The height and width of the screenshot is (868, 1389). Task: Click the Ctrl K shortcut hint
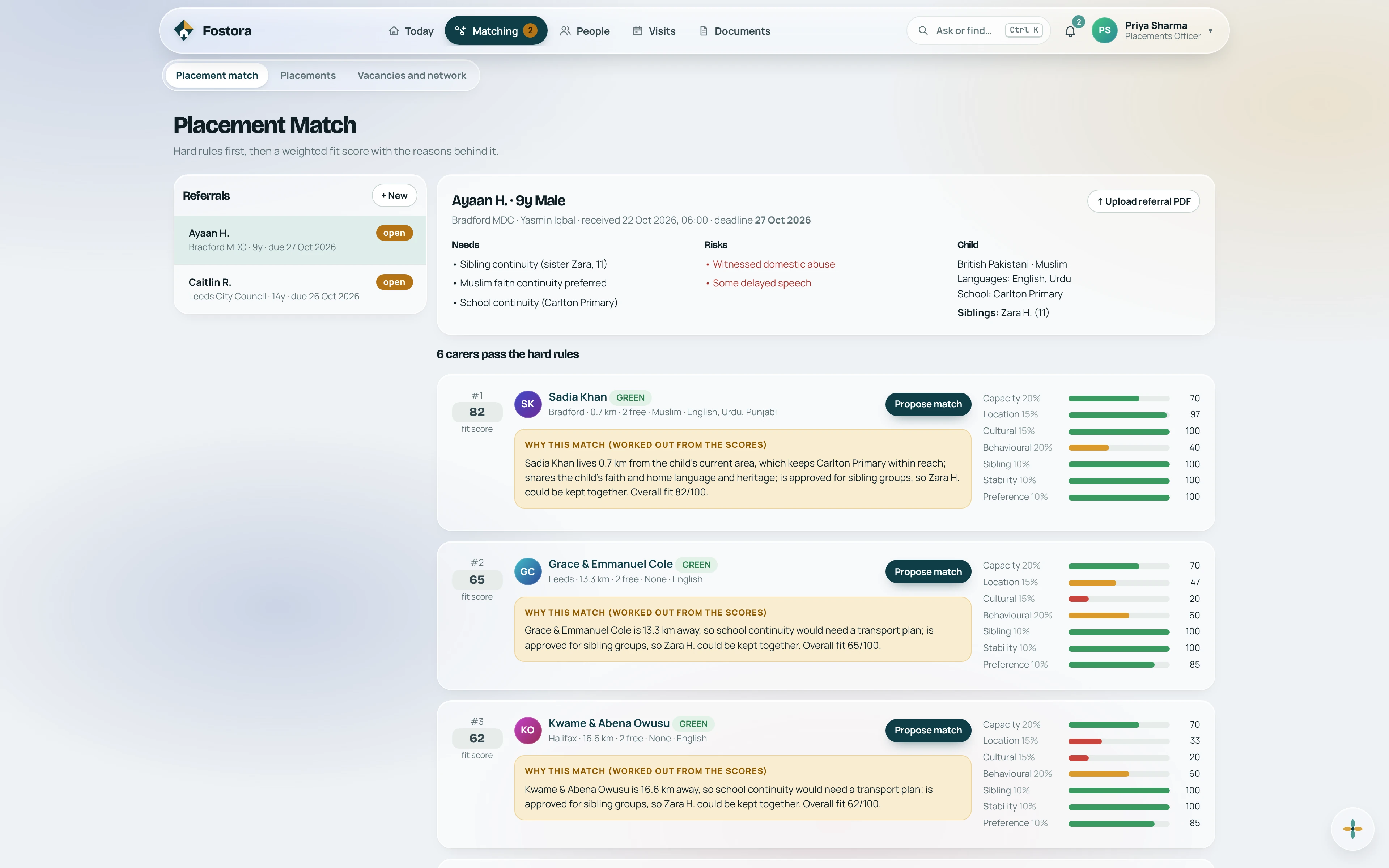[1023, 30]
